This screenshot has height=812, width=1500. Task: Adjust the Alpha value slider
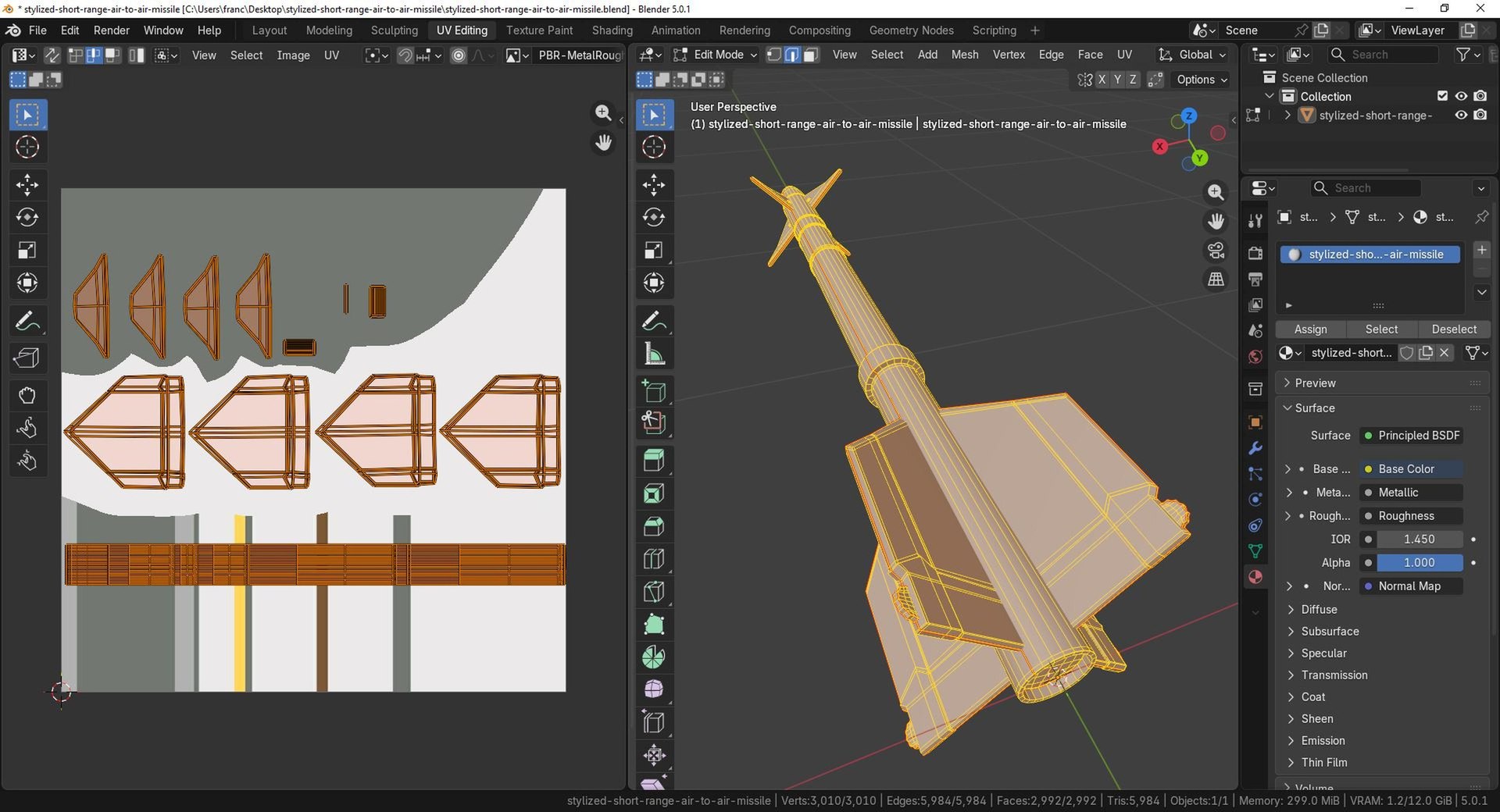[1419, 563]
